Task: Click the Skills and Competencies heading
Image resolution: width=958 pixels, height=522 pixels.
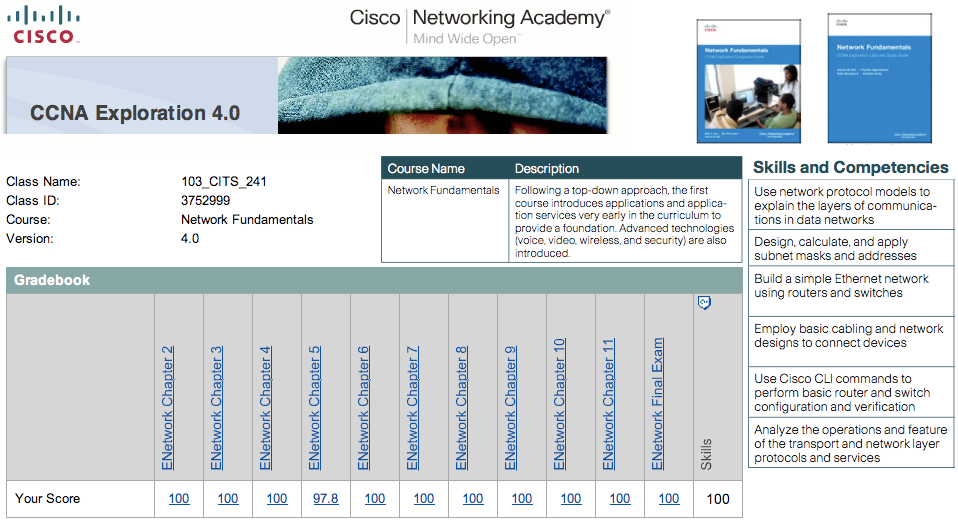Action: coord(850,167)
